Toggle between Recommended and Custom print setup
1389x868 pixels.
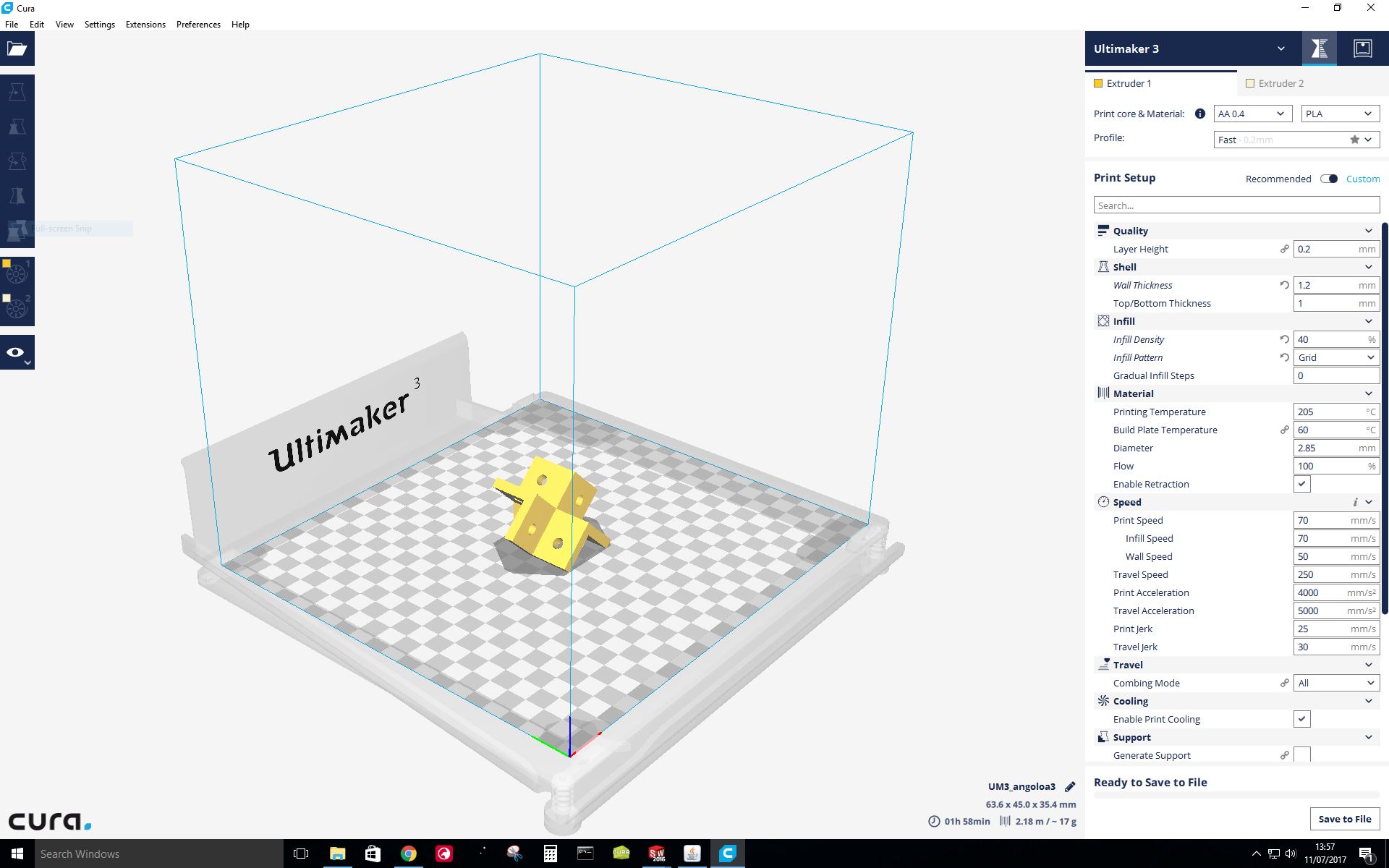pos(1329,179)
